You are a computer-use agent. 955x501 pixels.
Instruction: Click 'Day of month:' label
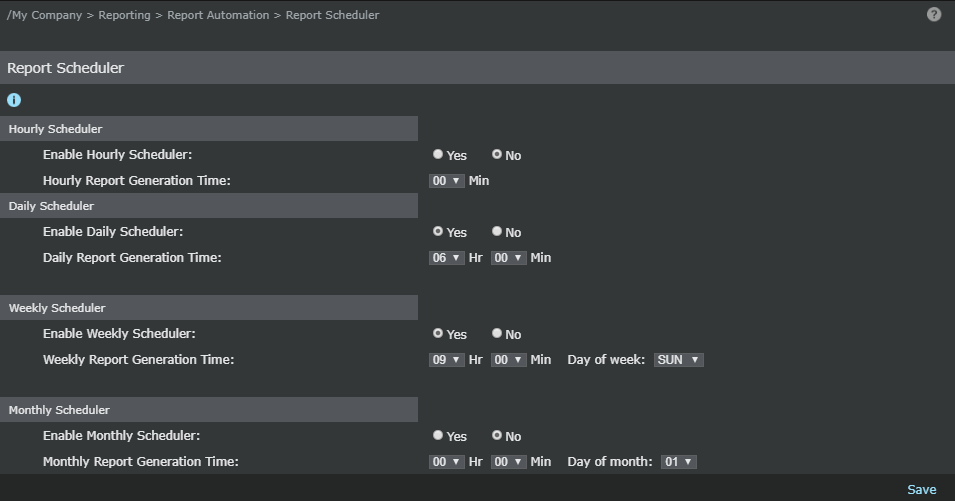pyautogui.click(x=610, y=462)
